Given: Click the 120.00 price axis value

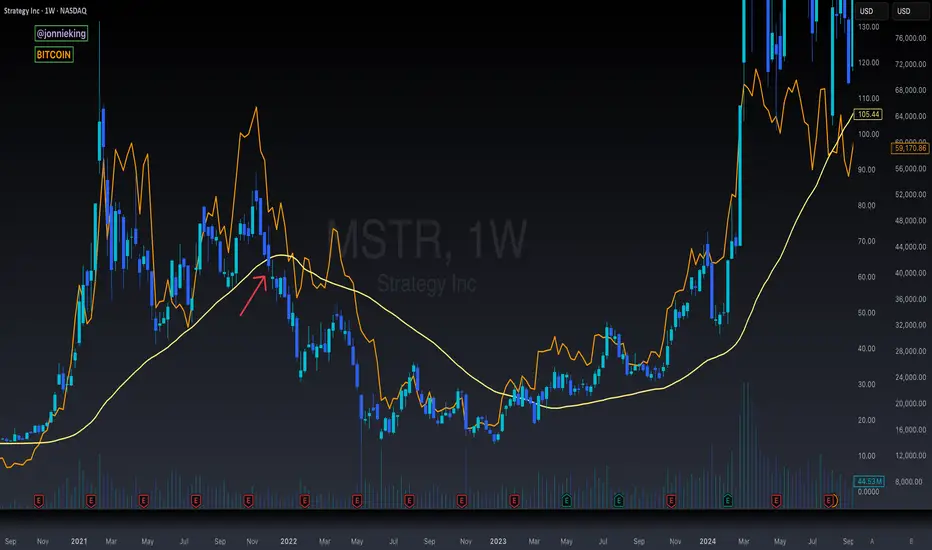Looking at the screenshot, I should (868, 63).
